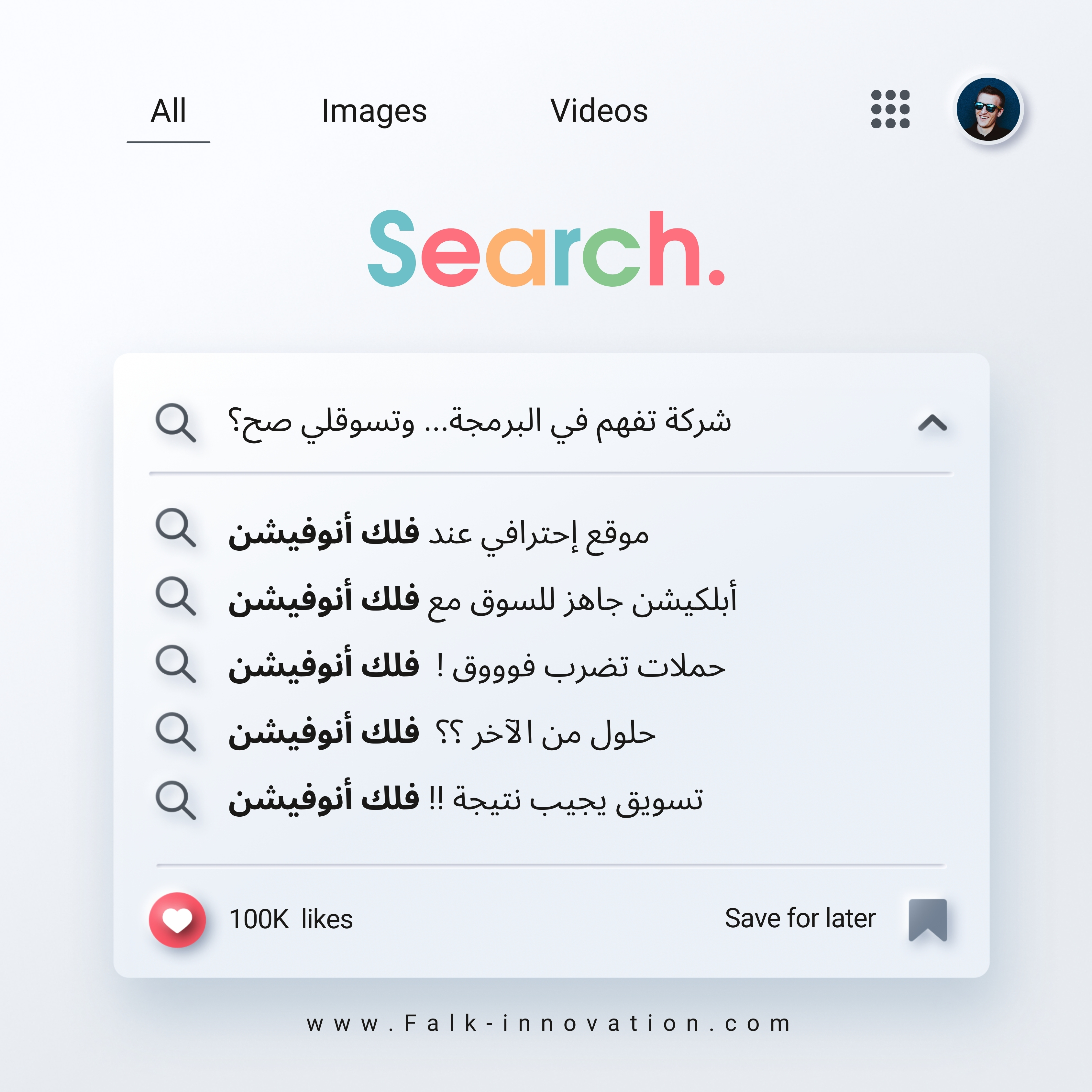Click the user profile avatar
The height and width of the screenshot is (1092, 1092).
[987, 109]
